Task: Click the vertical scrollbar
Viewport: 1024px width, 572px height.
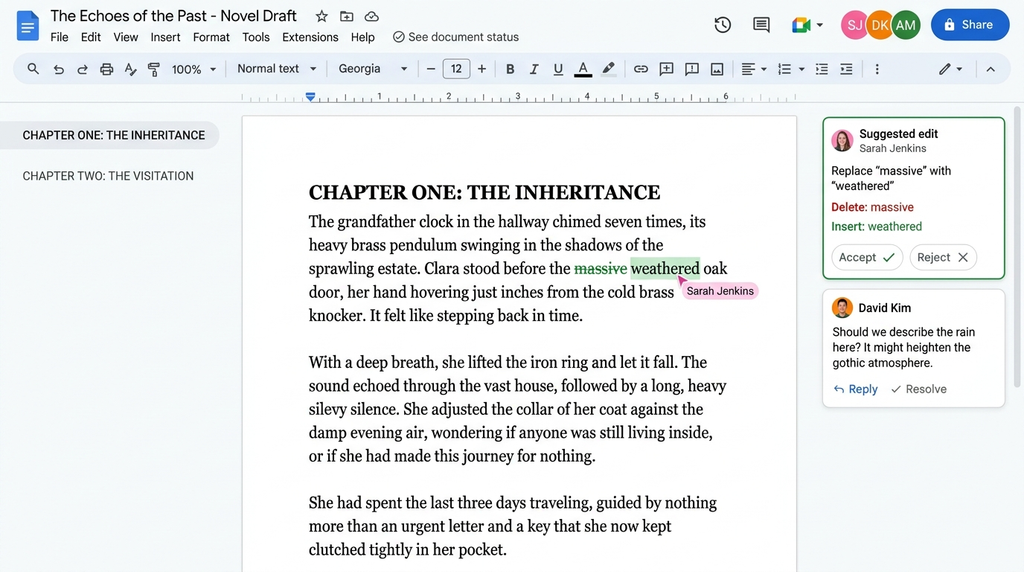Action: [1017, 247]
